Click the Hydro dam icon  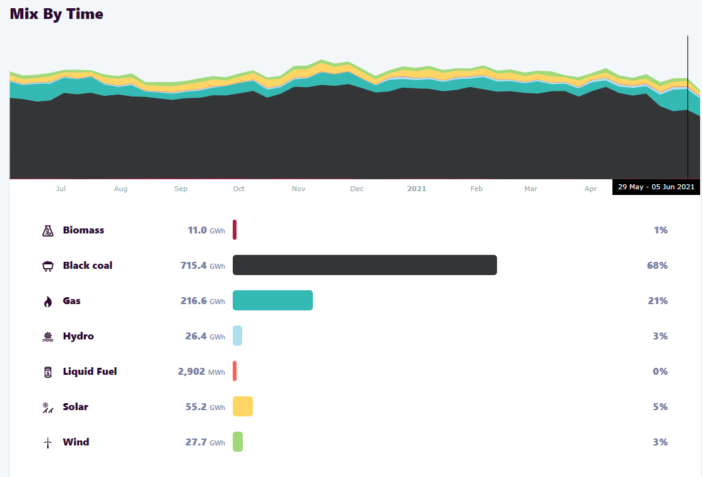47,336
